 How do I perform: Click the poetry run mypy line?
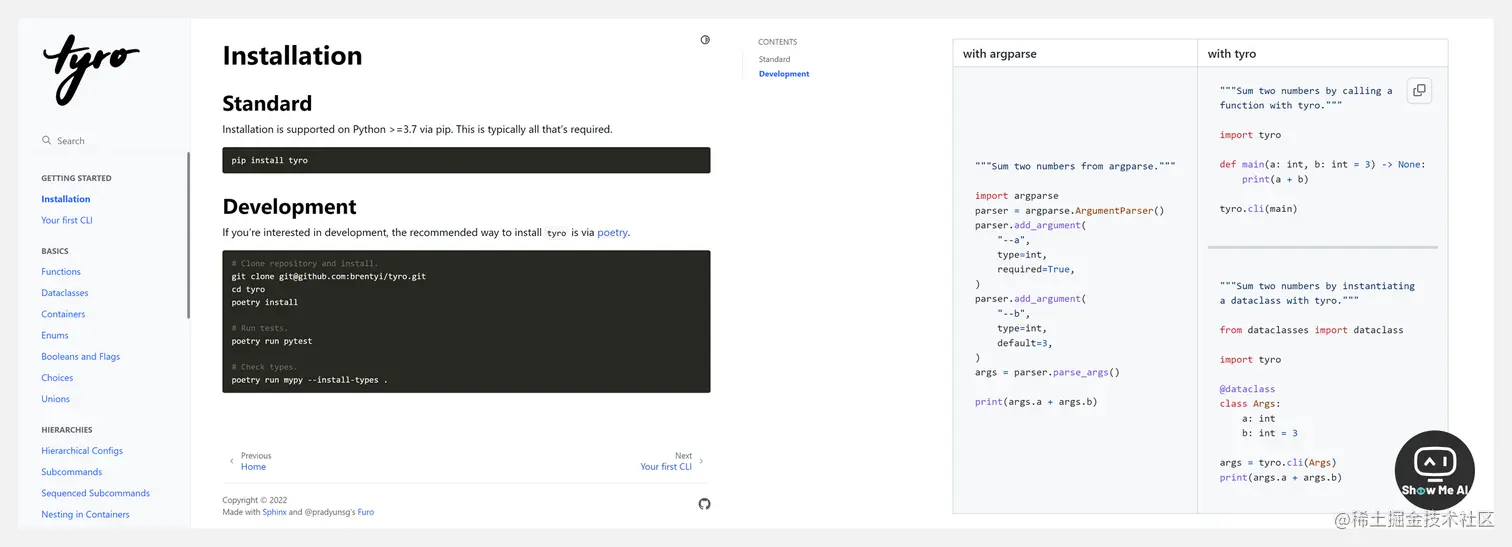tap(309, 380)
